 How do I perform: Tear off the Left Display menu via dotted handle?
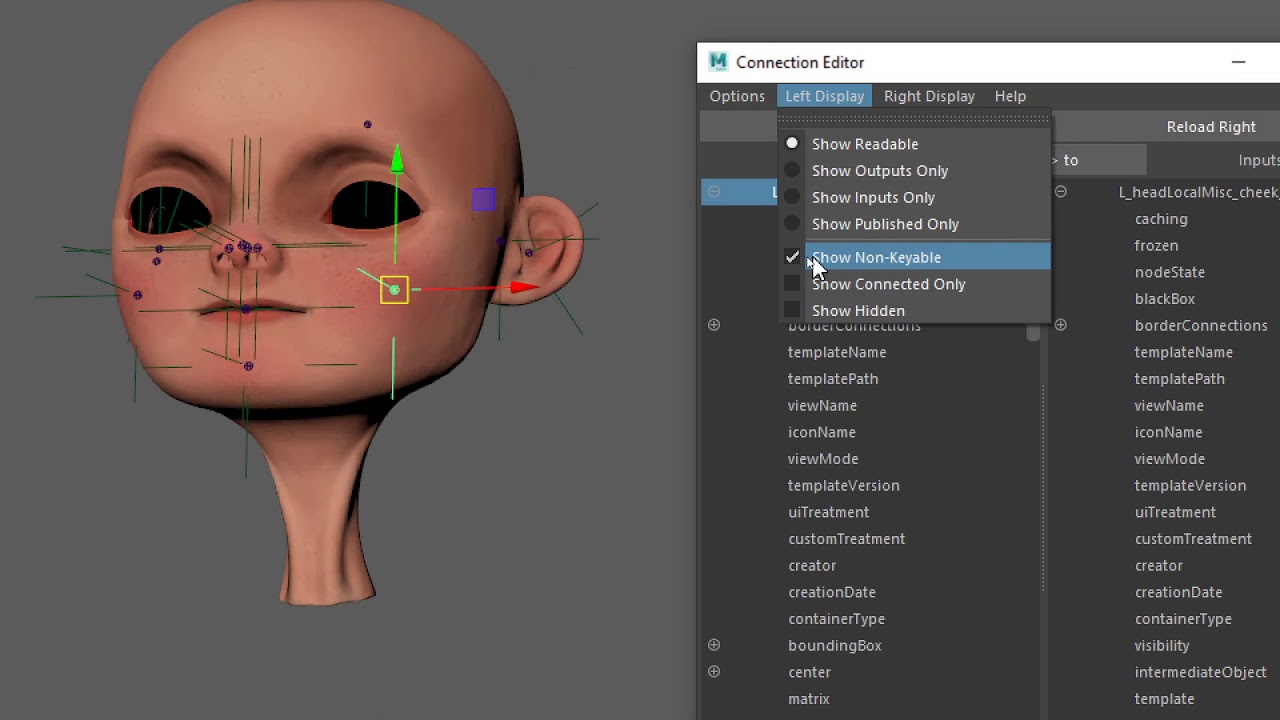pos(915,118)
